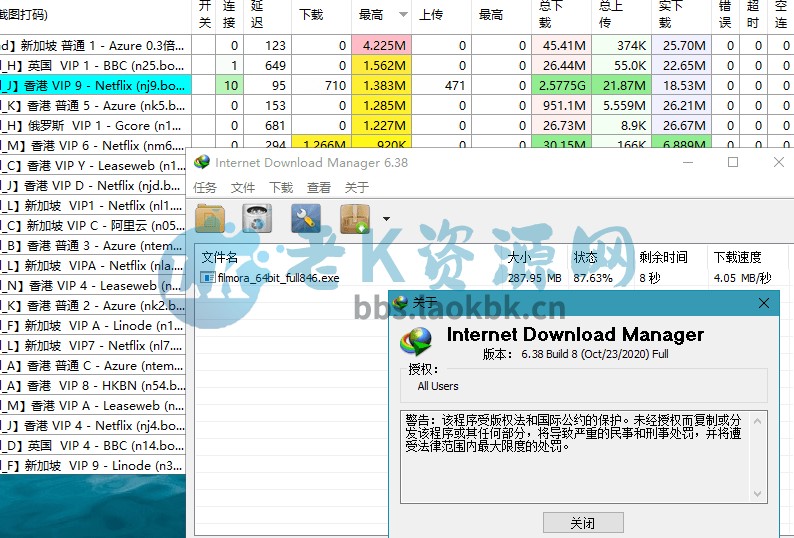Select the 香港 VIP A - Leaseweb row
The image size is (794, 538).
point(93,406)
